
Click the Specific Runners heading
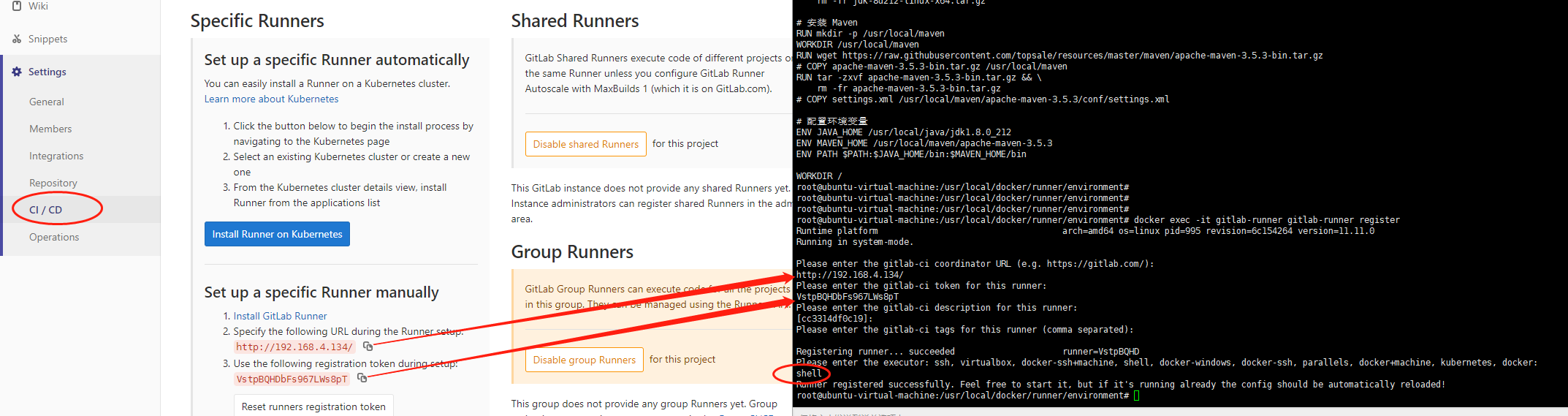(x=257, y=21)
